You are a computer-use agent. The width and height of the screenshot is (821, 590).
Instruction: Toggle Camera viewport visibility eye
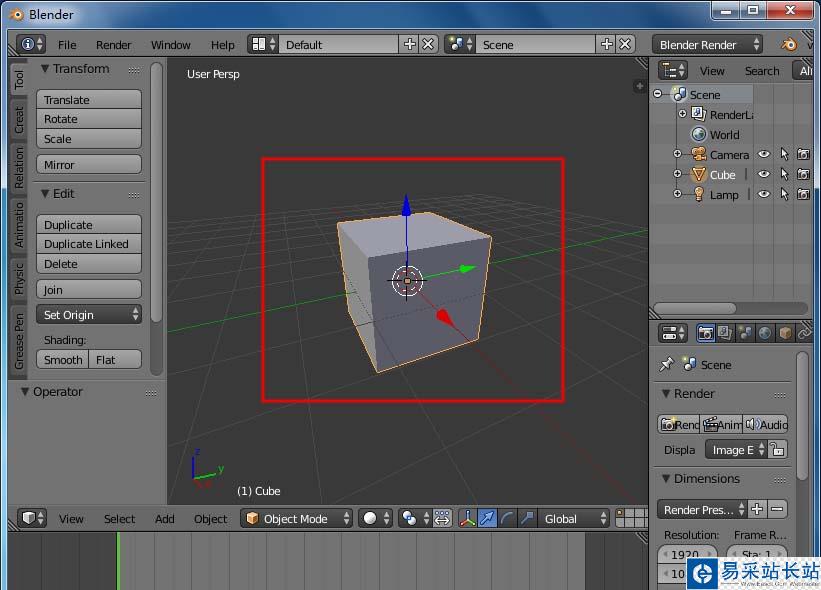click(764, 154)
